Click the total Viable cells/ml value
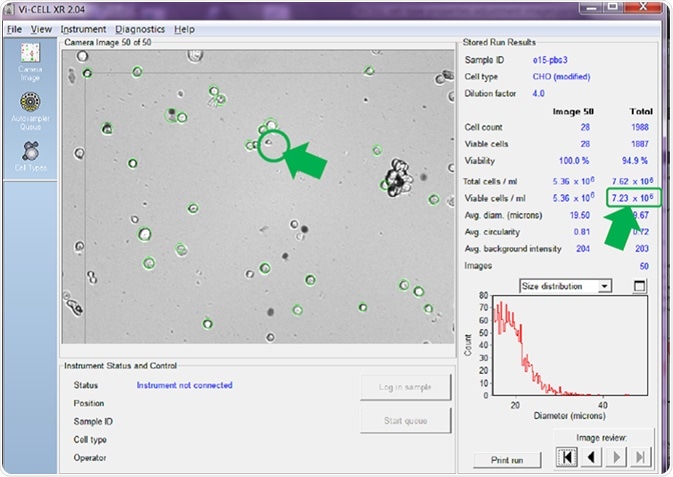This screenshot has width=673, height=477. 631,199
